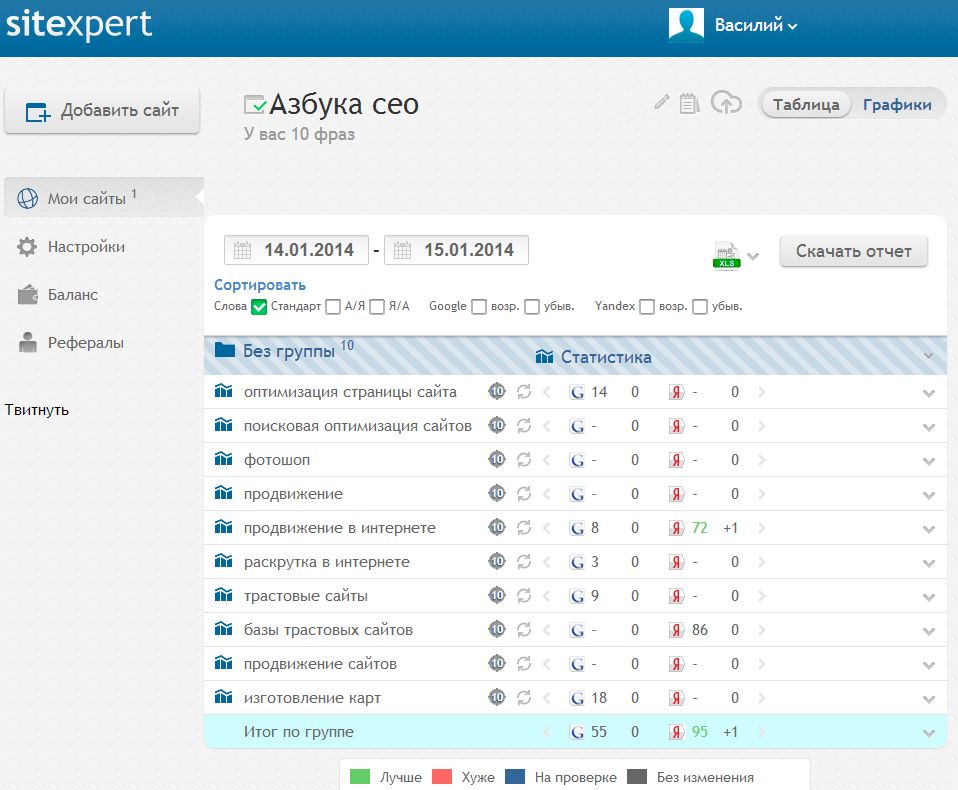Check Google 'возр.' sort checkbox
The image size is (958, 790).
coord(479,307)
